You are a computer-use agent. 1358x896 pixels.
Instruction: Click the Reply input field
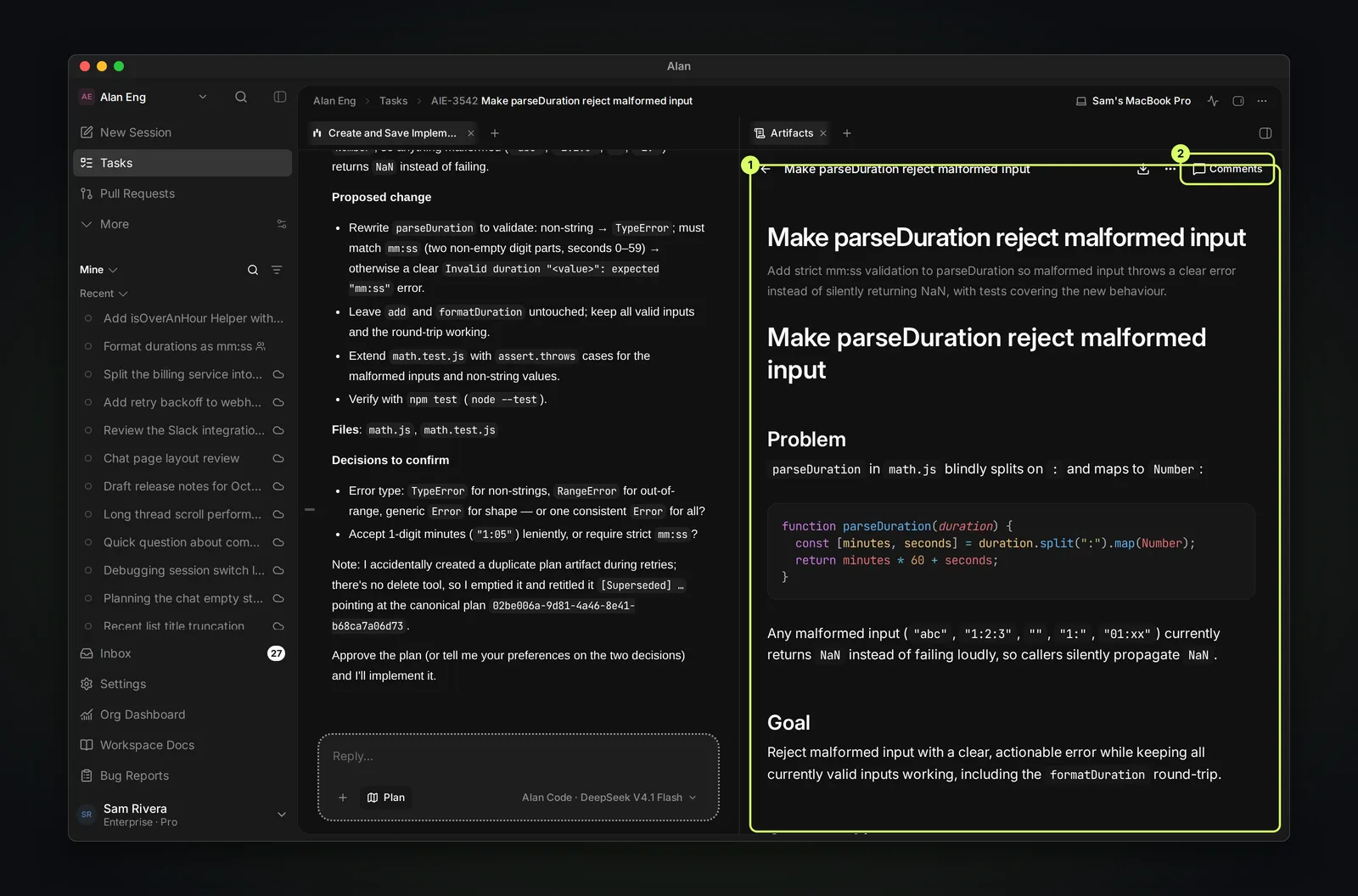519,756
